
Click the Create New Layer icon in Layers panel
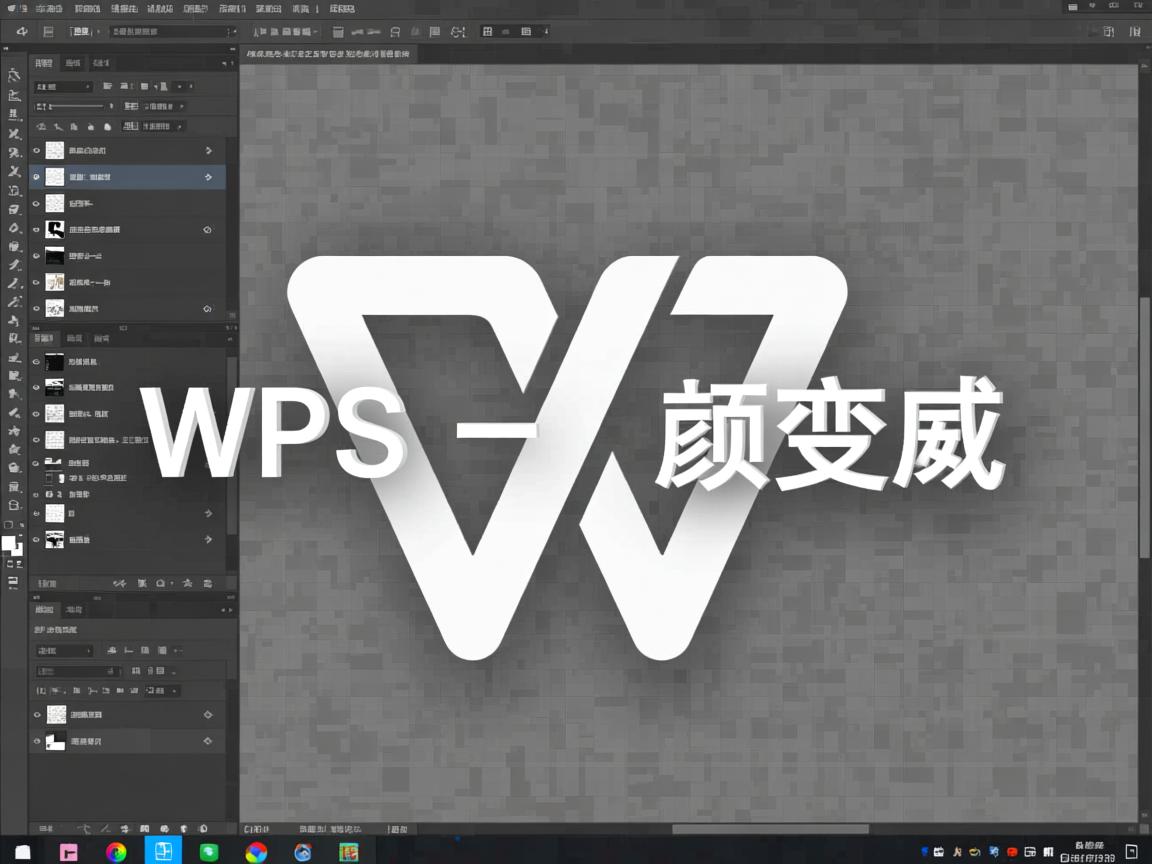[x=207, y=583]
